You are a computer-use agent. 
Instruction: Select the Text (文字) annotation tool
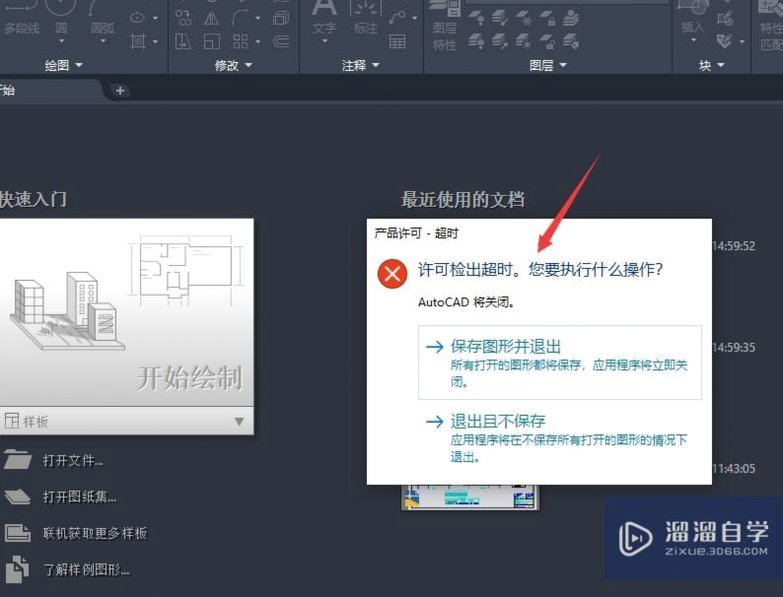(324, 17)
